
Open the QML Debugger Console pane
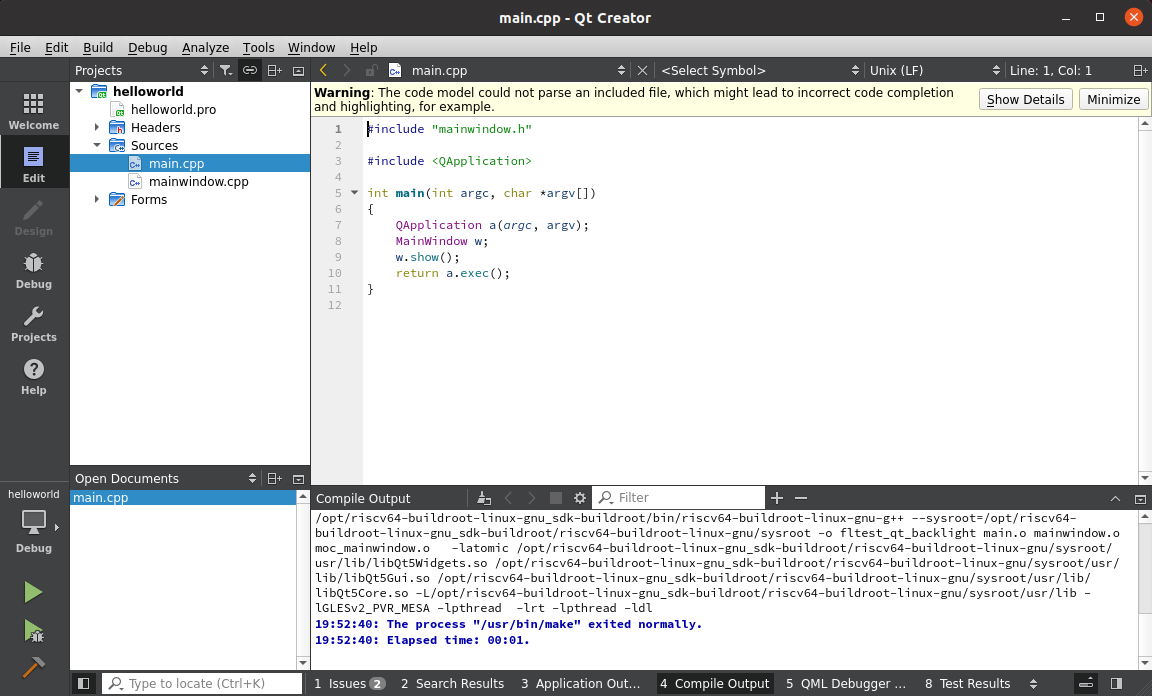(x=846, y=684)
